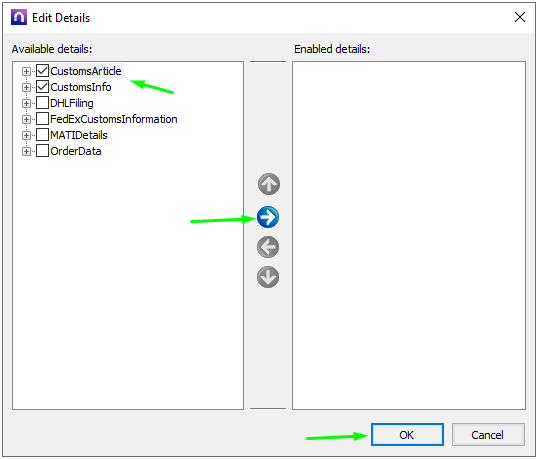
Task: Expand the OrderData tree node
Action: (x=26, y=151)
